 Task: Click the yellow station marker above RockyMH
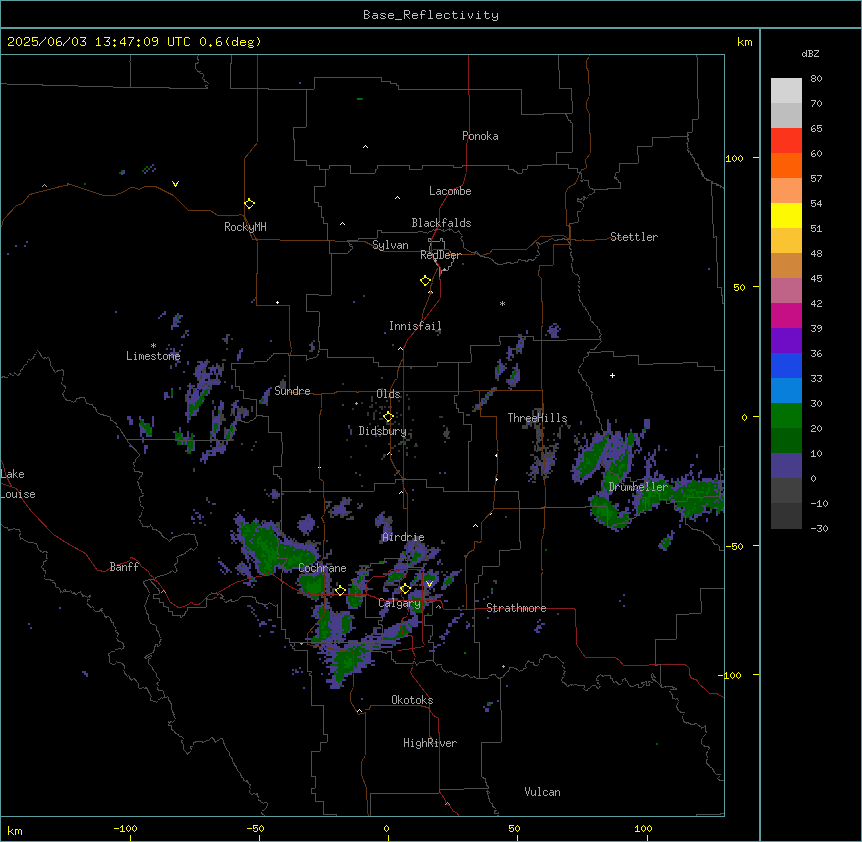(249, 203)
